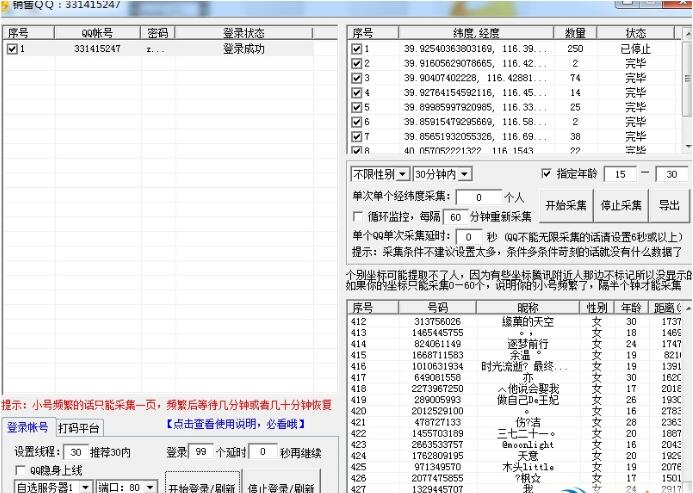Viewport: 693px width, 493px height.
Task: Uncheck account row 1 checkbox (331415247)
Action: (12, 49)
